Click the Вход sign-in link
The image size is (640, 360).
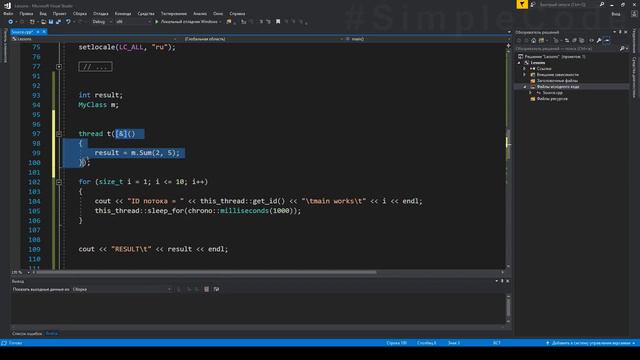[616, 13]
